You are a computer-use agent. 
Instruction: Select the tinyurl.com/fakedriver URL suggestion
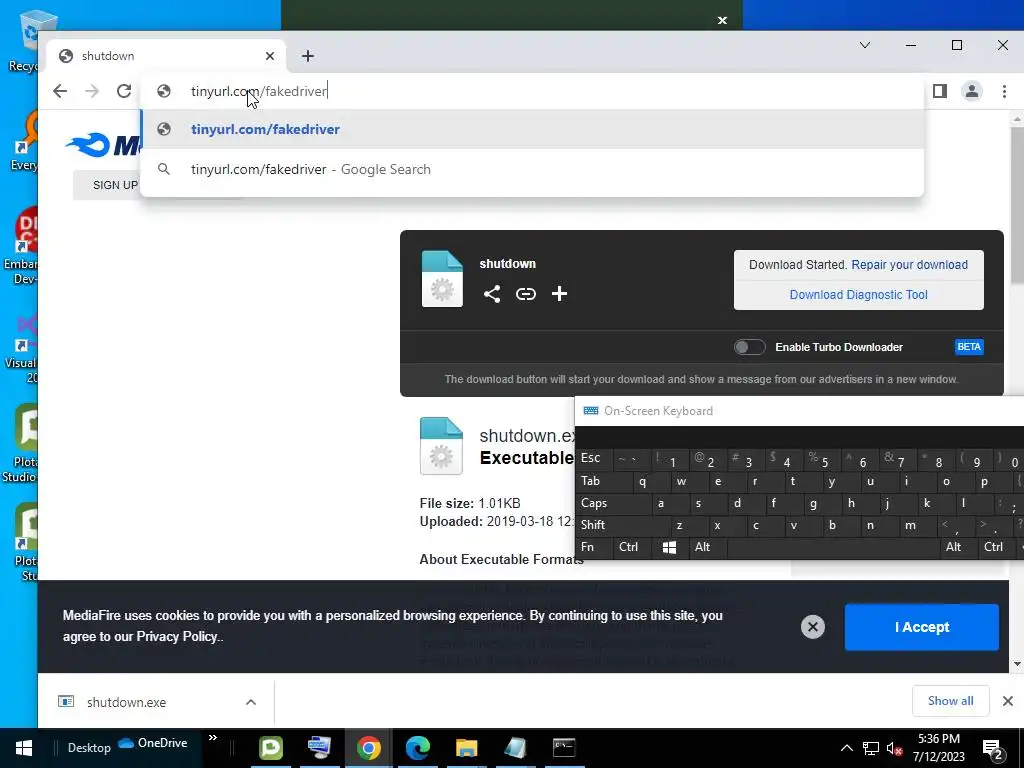[532, 129]
